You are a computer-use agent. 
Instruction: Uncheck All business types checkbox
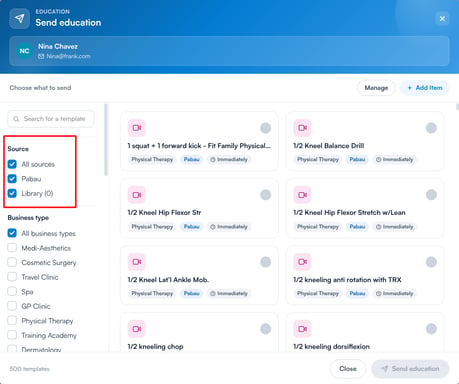pyautogui.click(x=12, y=233)
